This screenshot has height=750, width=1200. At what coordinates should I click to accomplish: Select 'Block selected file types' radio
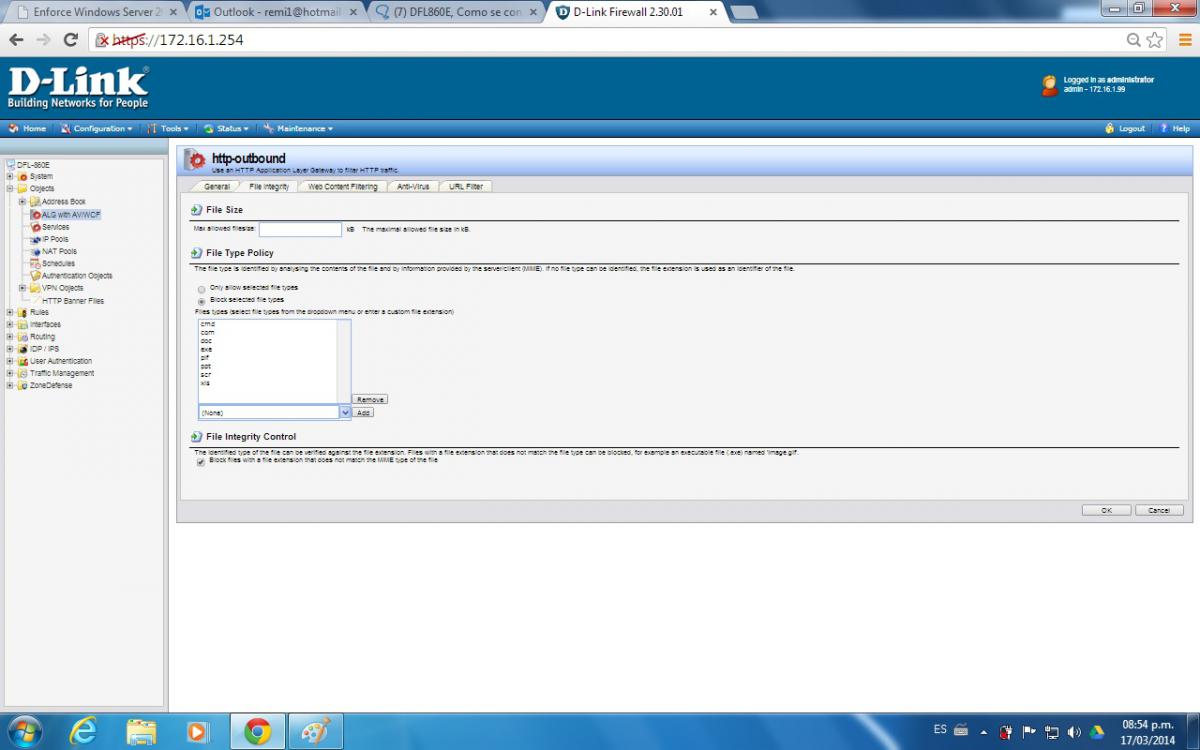click(202, 300)
